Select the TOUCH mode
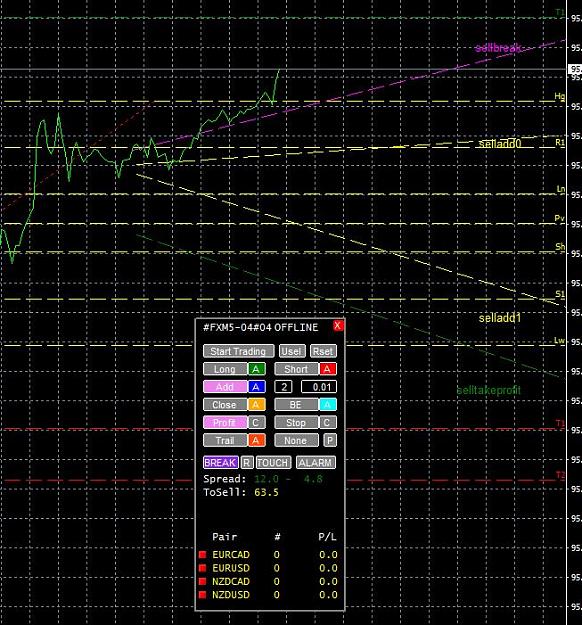The image size is (582, 625). 273,462
